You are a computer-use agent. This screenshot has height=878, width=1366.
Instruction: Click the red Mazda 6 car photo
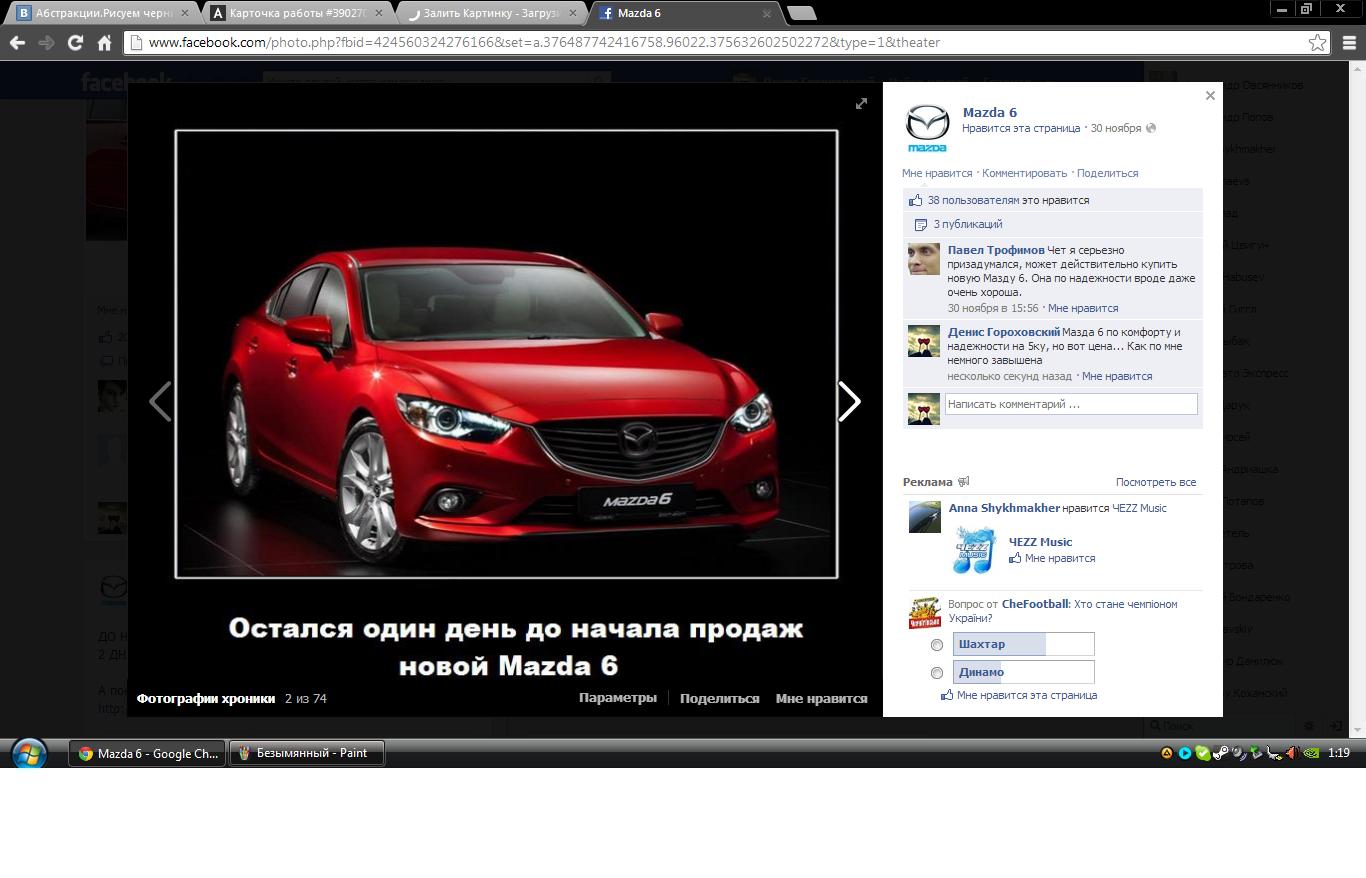[506, 354]
